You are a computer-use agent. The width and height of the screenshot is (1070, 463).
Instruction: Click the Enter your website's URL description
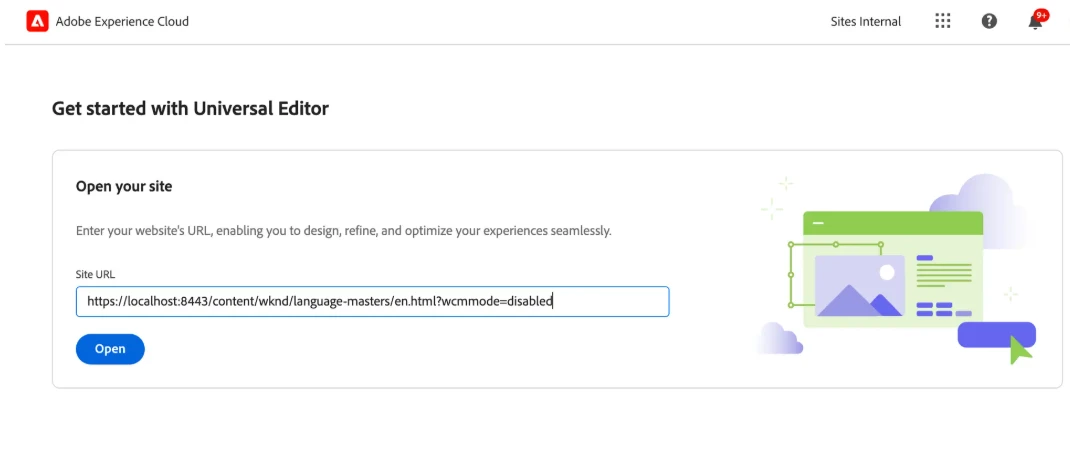[x=343, y=231]
